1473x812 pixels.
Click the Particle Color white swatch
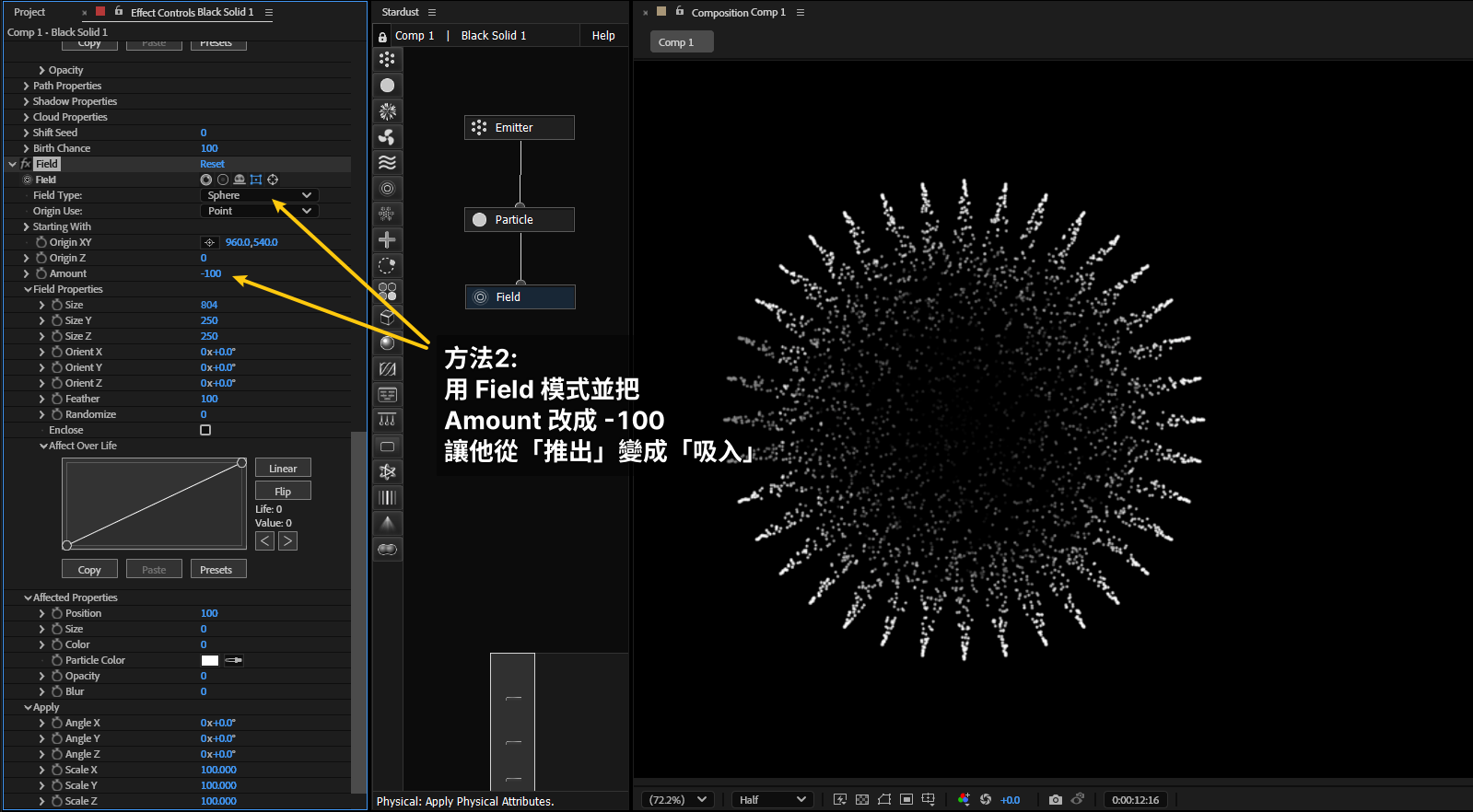pos(210,660)
